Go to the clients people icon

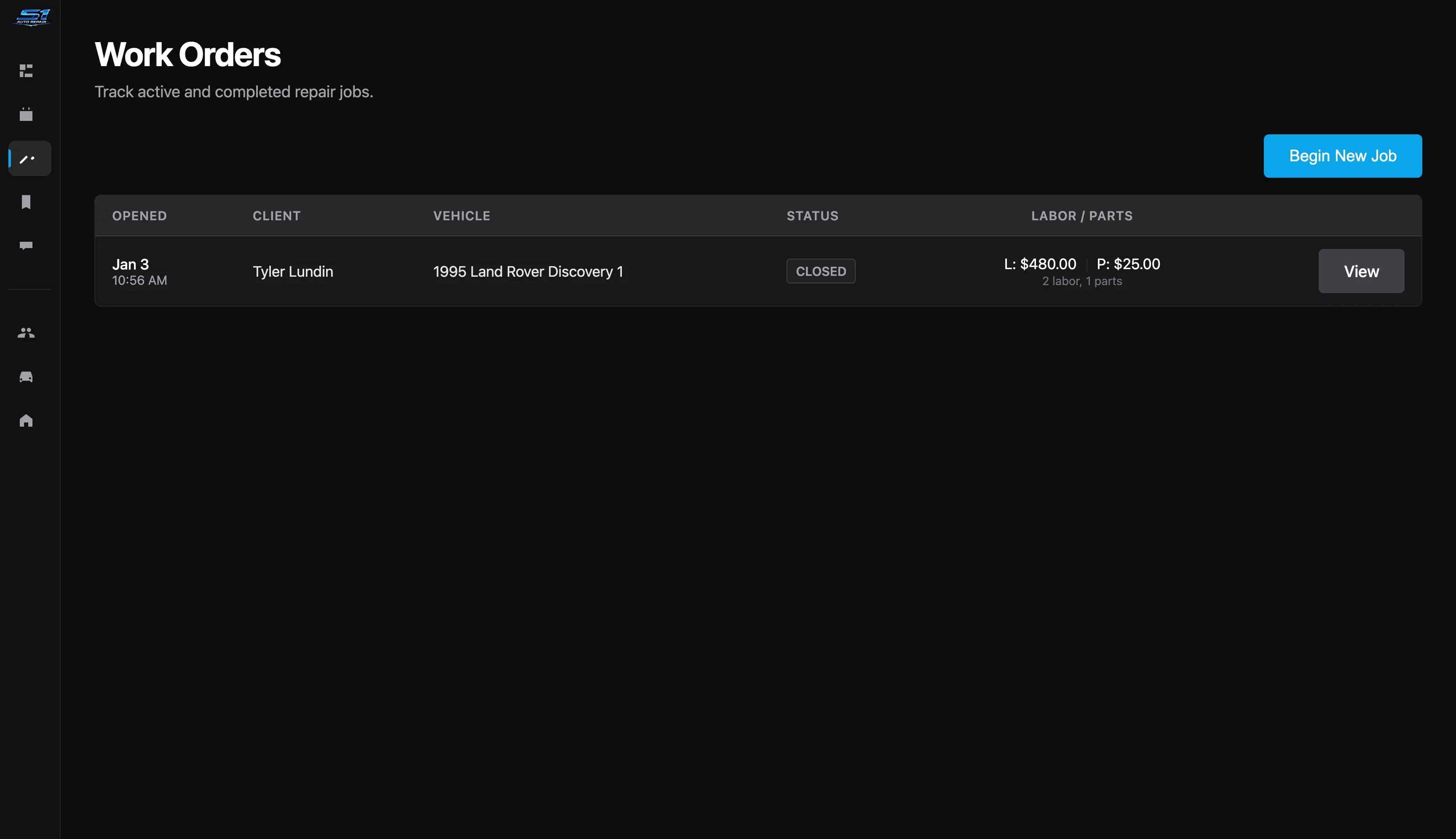point(26,333)
